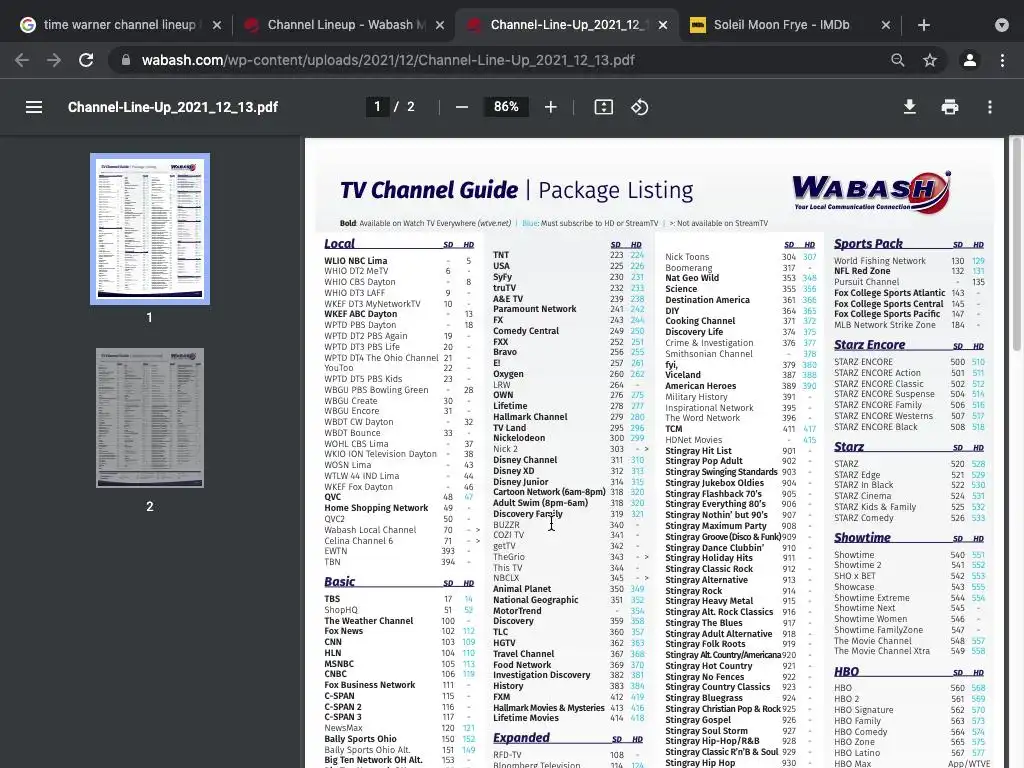Close the time warner channel lineup tab
The width and height of the screenshot is (1024, 768).
tap(217, 25)
